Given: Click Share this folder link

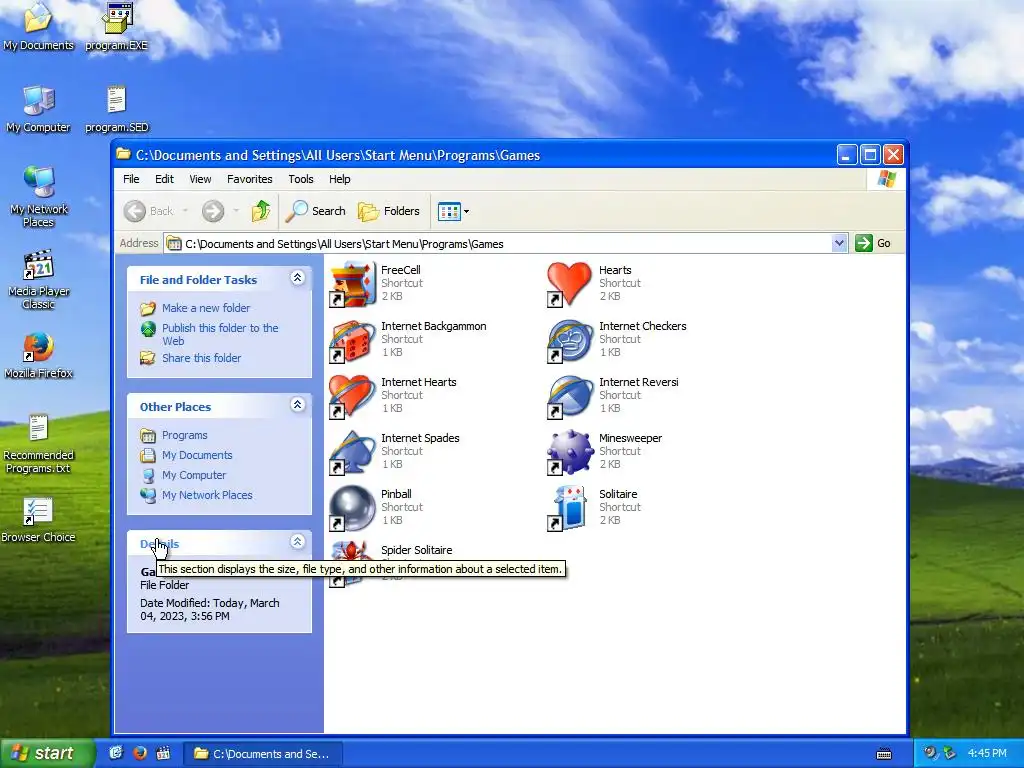Looking at the screenshot, I should click(201, 358).
